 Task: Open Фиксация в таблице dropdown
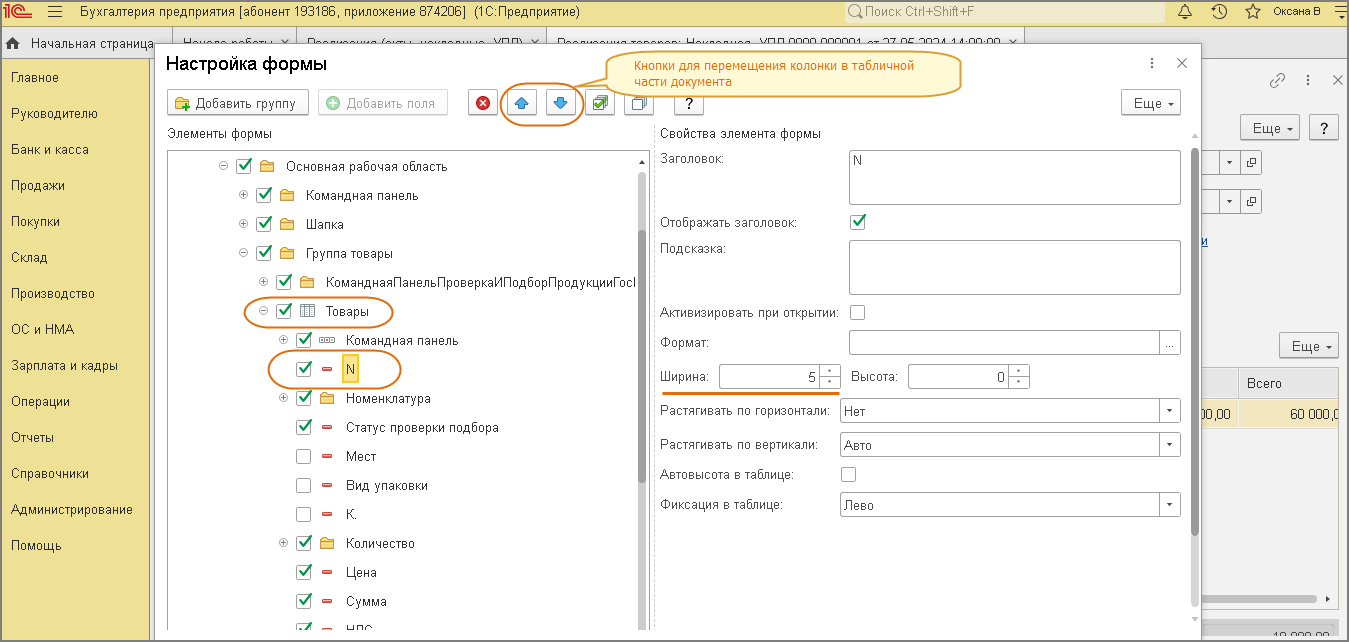[1169, 505]
